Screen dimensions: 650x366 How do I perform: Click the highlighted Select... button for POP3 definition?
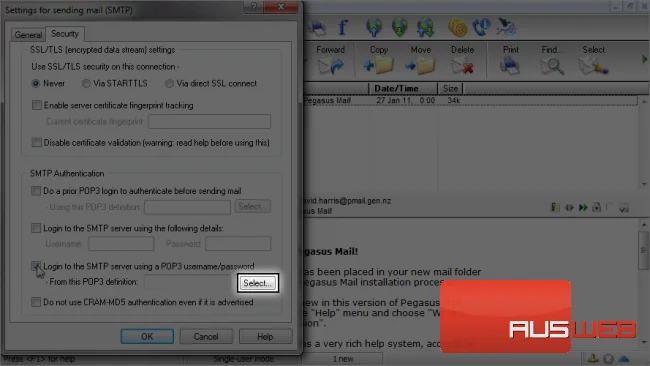[258, 283]
